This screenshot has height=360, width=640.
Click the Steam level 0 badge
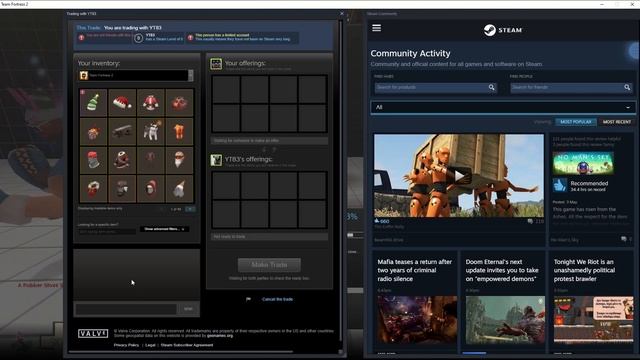[x=138, y=38]
